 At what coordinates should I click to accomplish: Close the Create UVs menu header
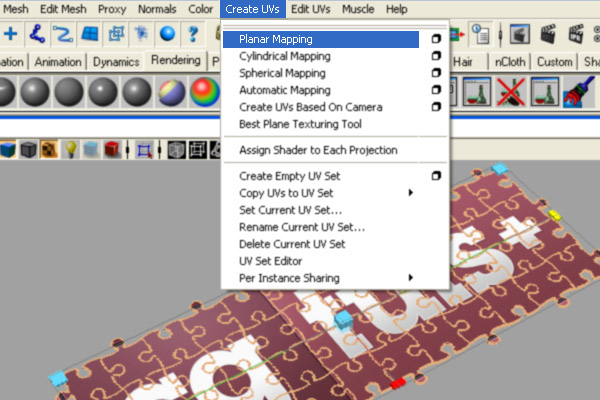tap(253, 9)
